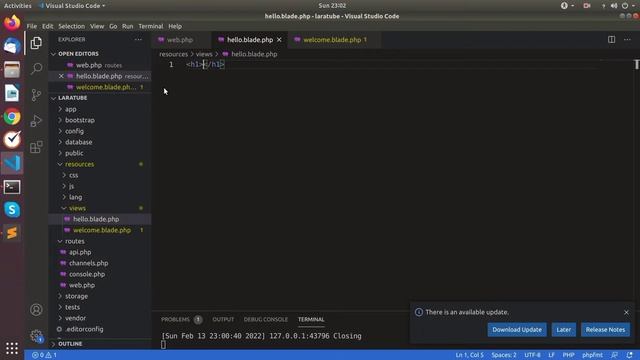This screenshot has height=360, width=640.
Task: Open Explorer Views and More Actions ellipsis
Action: tap(138, 40)
